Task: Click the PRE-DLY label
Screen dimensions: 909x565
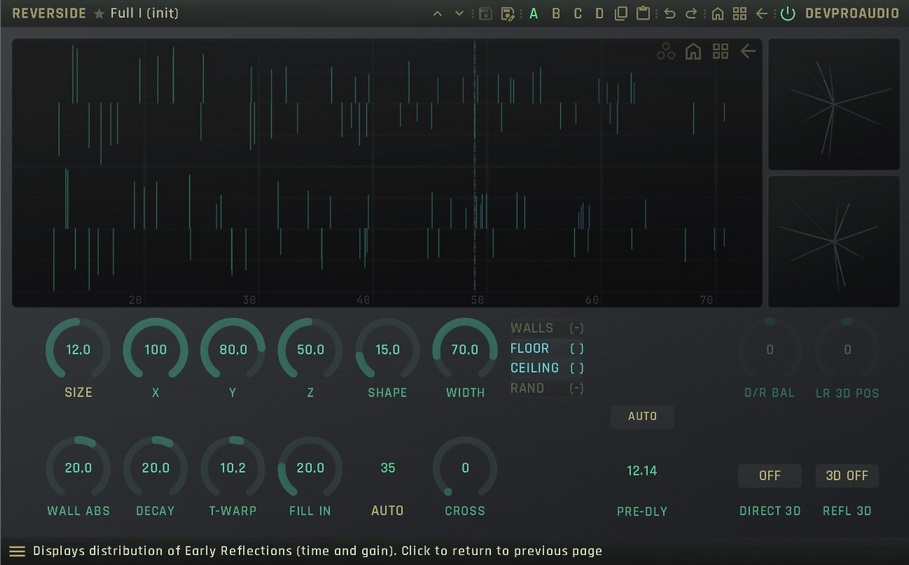Action: click(x=642, y=511)
